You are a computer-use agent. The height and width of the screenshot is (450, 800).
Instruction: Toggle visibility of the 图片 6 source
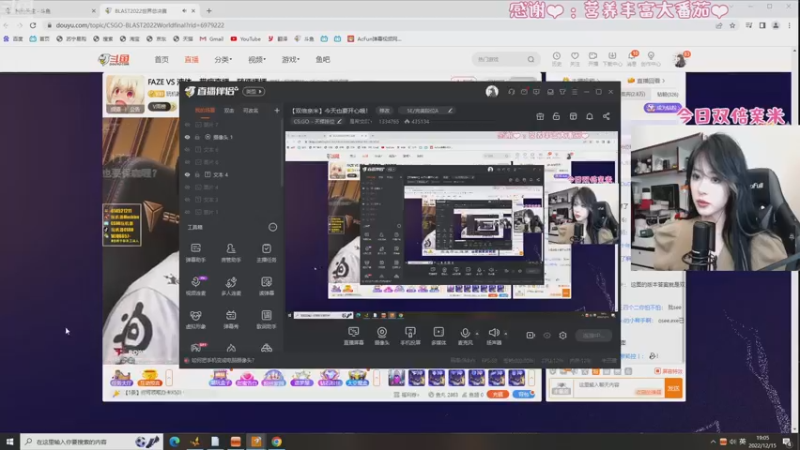(187, 162)
